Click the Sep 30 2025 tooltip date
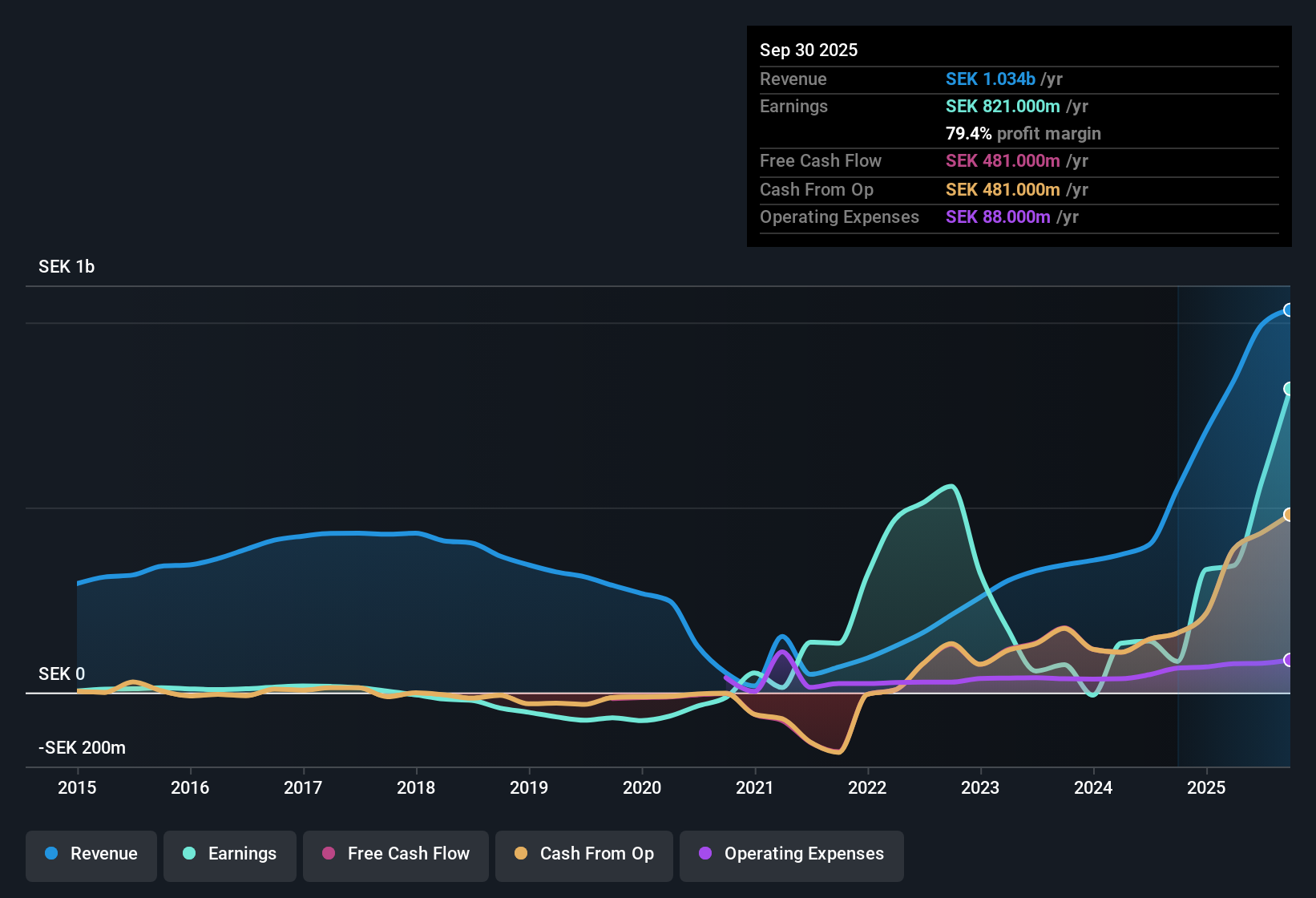 coord(809,51)
